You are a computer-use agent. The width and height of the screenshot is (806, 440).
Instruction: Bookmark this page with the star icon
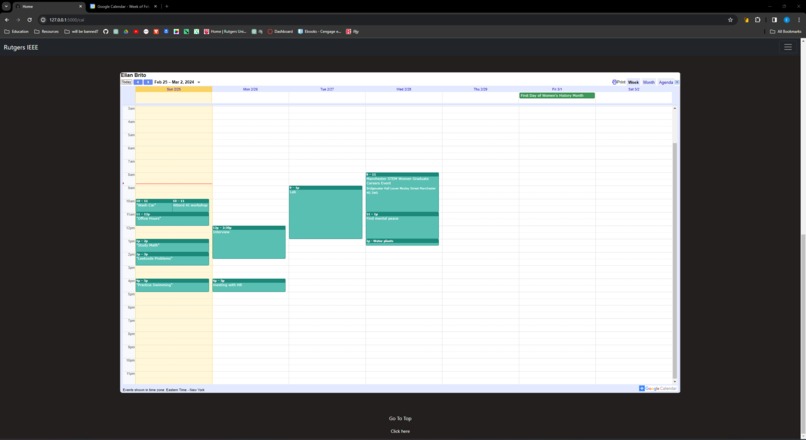click(x=730, y=20)
